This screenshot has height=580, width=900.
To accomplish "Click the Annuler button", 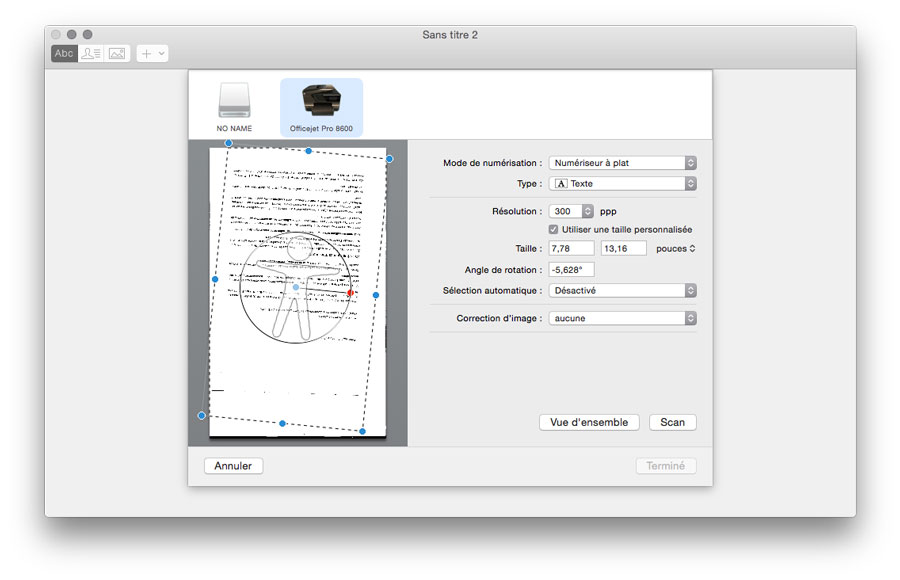I will (233, 466).
